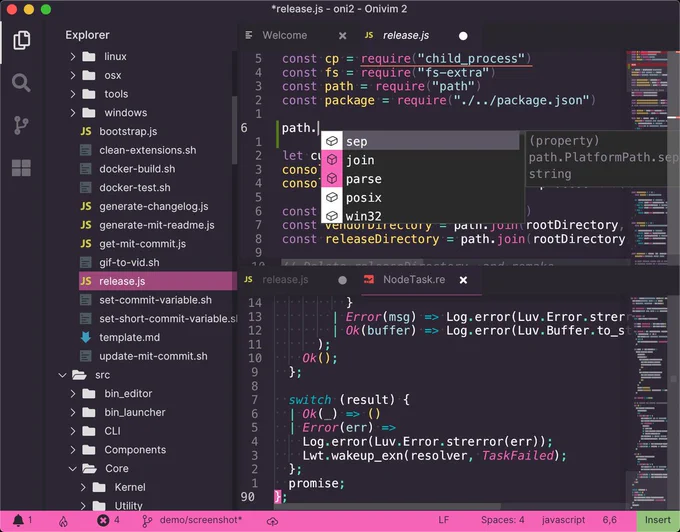Choose the sep completion item

click(x=420, y=141)
